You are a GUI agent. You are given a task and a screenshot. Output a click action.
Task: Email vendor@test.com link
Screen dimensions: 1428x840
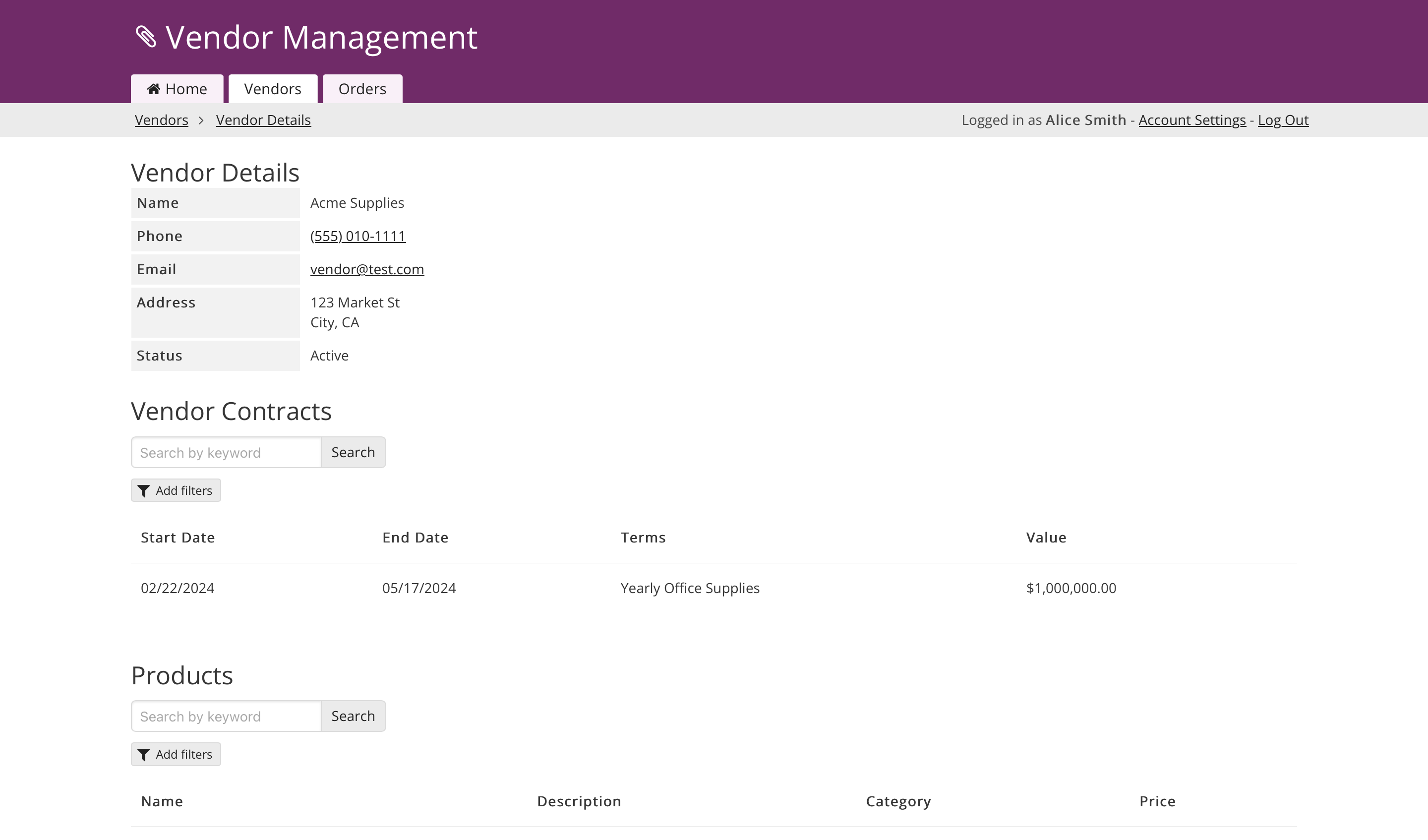366,269
